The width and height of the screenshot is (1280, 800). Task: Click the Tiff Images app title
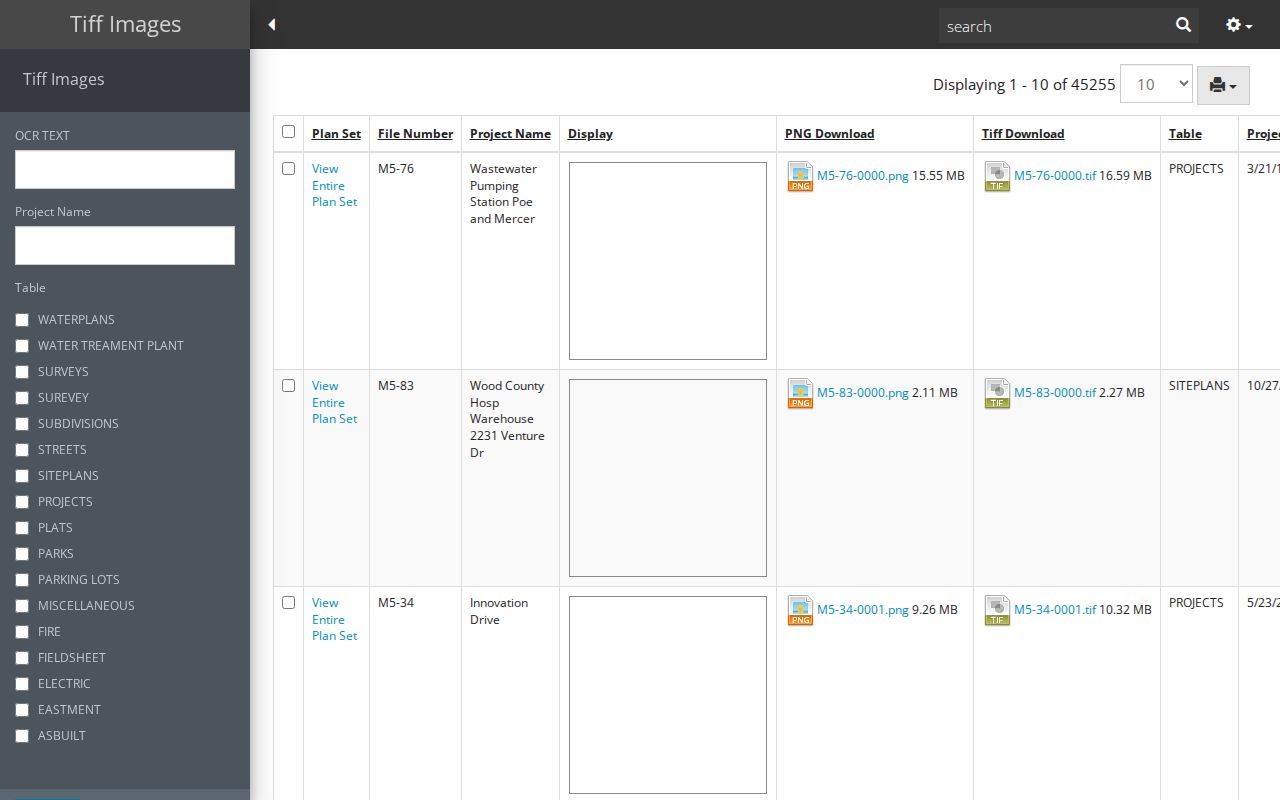pyautogui.click(x=125, y=24)
